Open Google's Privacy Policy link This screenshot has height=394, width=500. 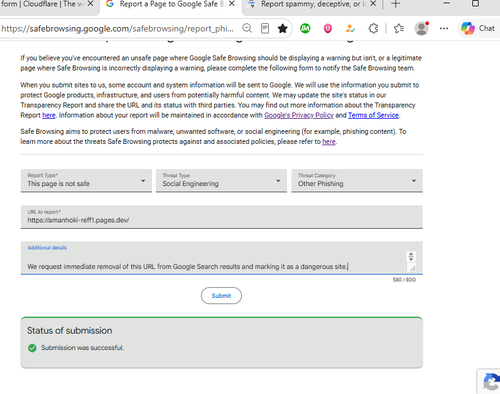pos(299,115)
